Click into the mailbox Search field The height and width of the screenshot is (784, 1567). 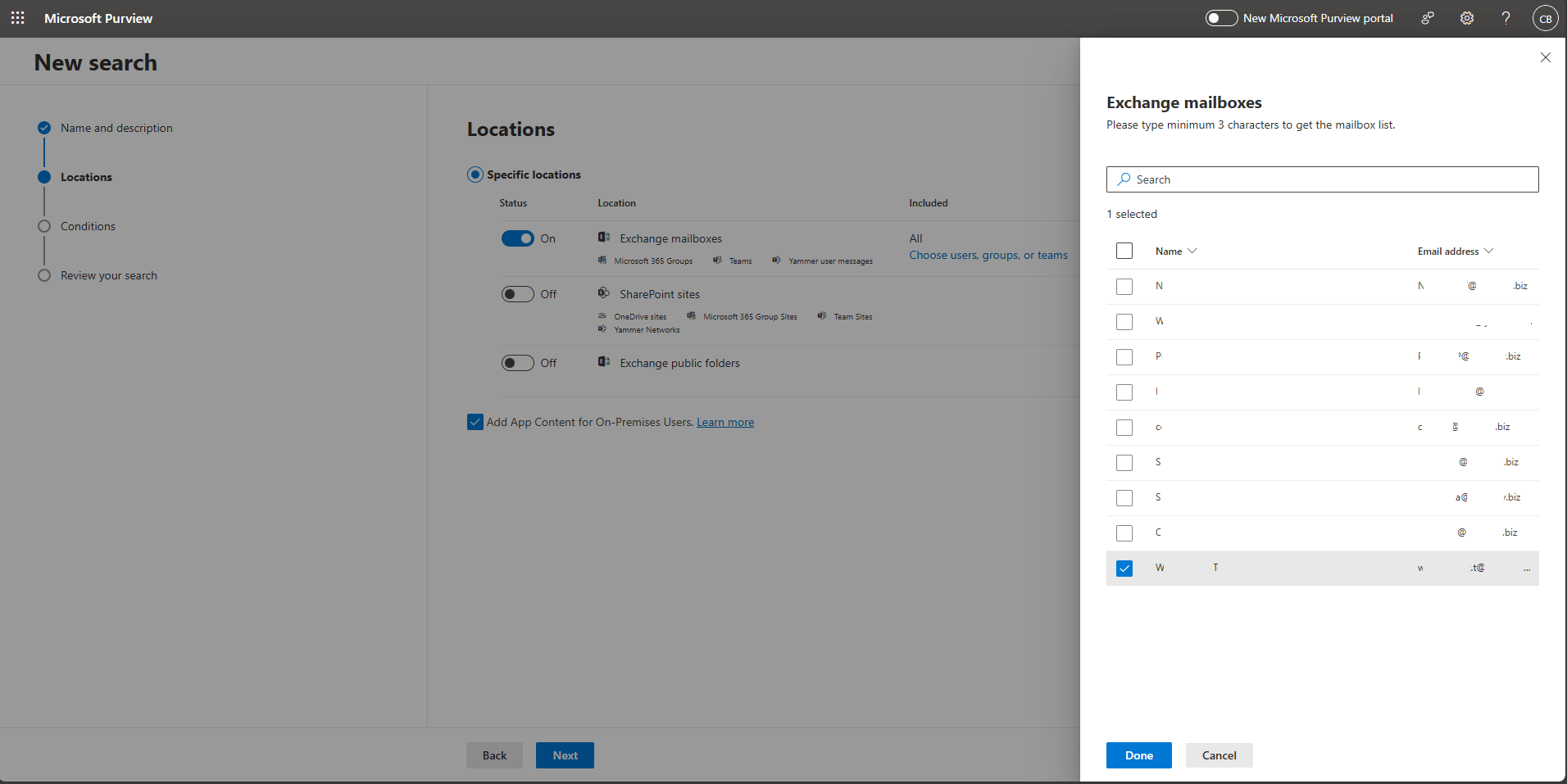click(x=1322, y=179)
